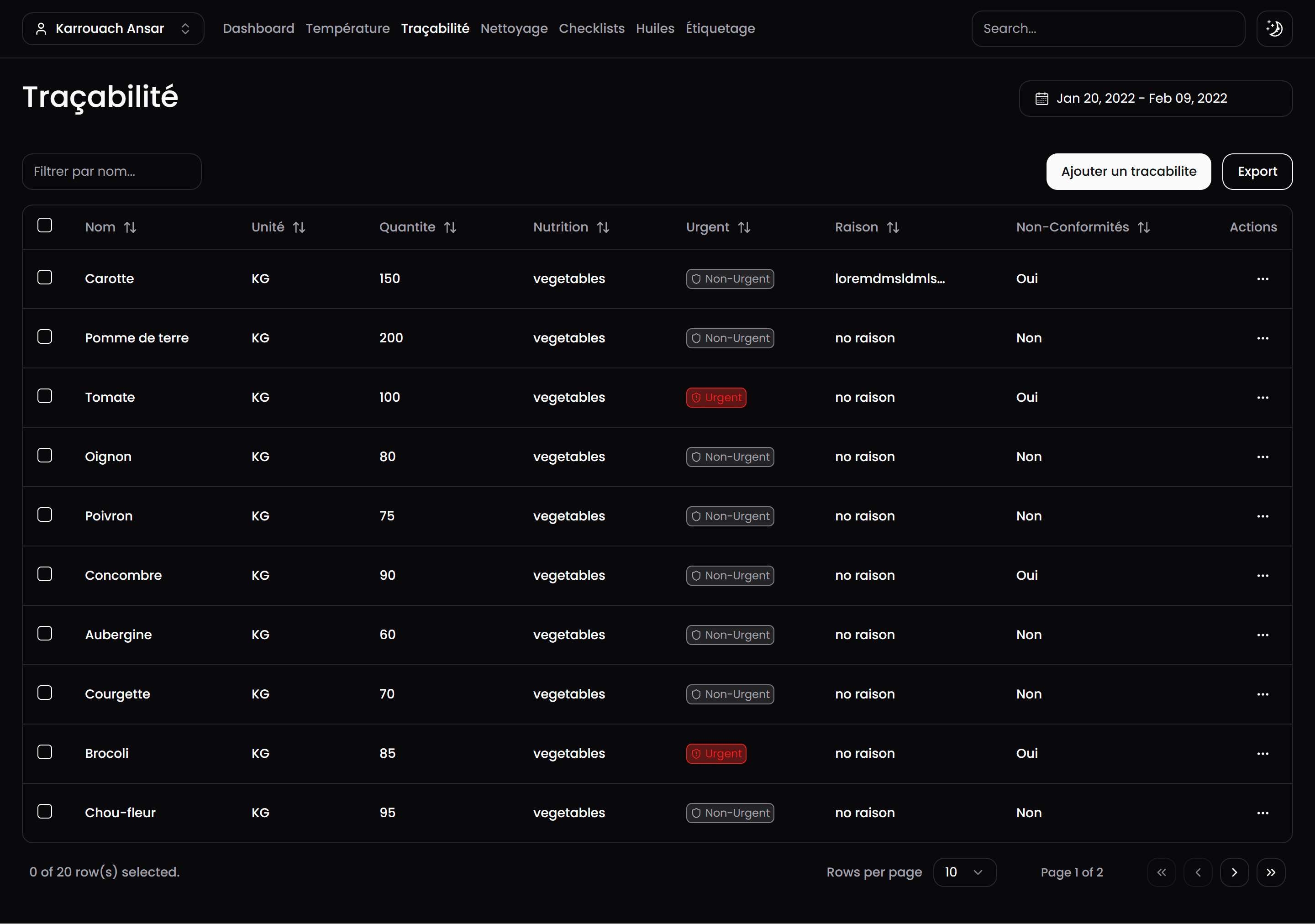Check the Concombre row checkbox
1315x924 pixels.
click(x=45, y=574)
